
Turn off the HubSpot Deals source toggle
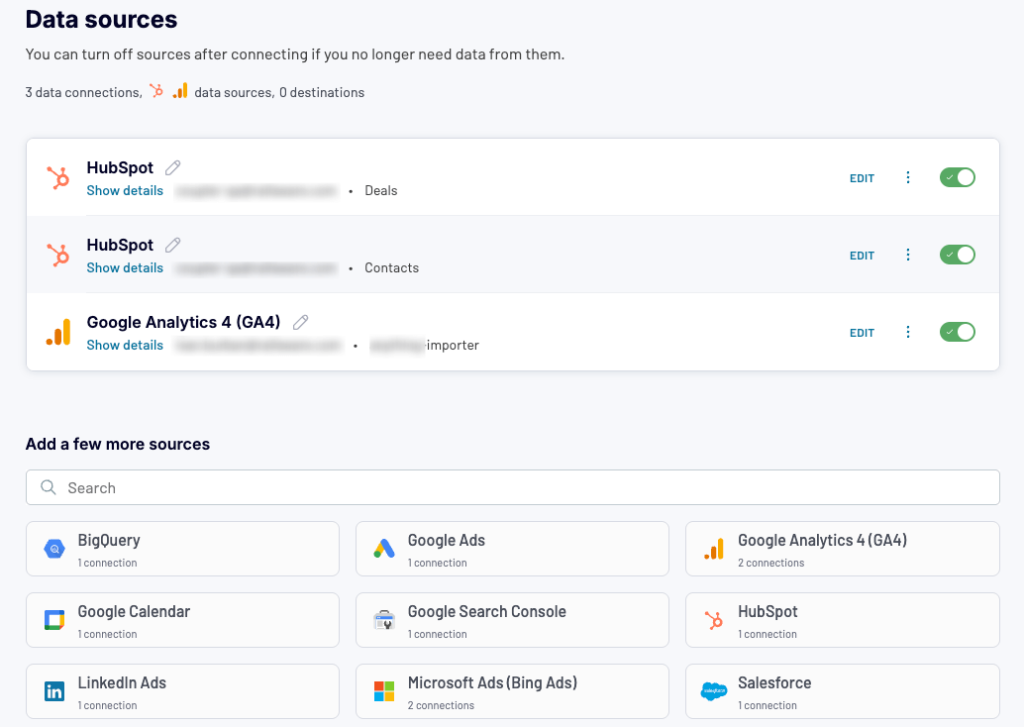[957, 178]
